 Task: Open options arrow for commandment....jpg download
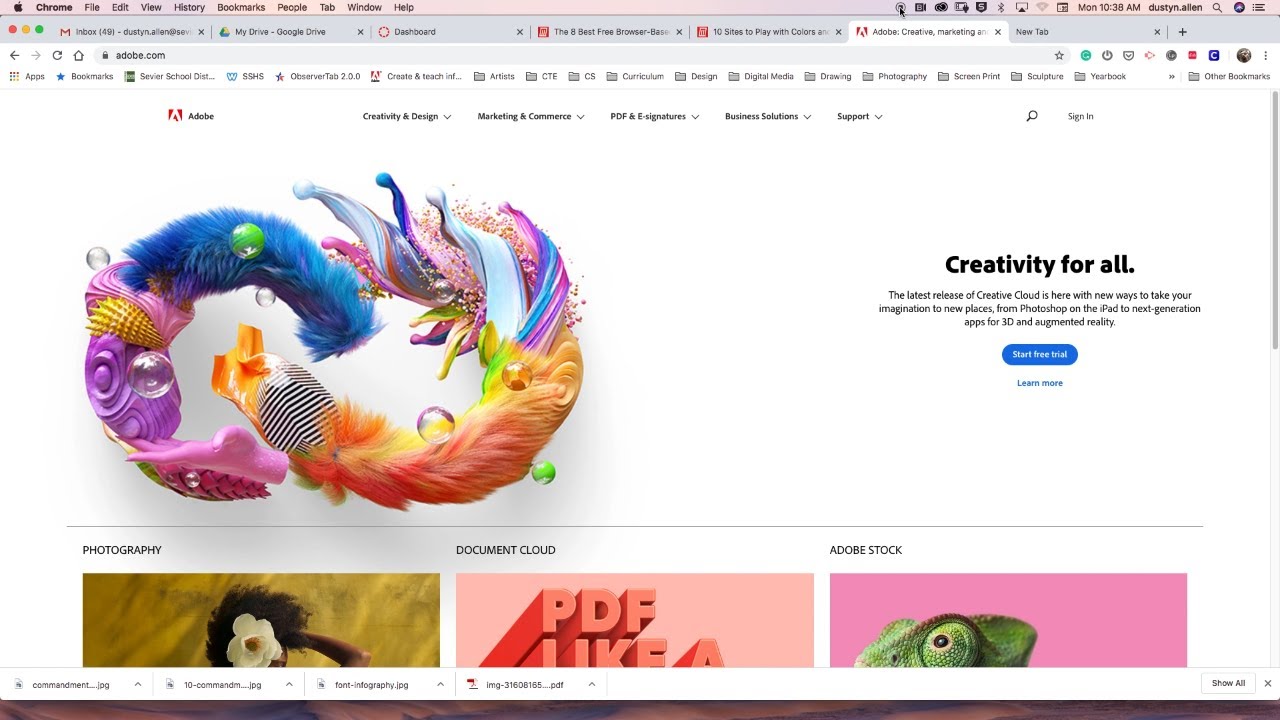click(x=138, y=684)
